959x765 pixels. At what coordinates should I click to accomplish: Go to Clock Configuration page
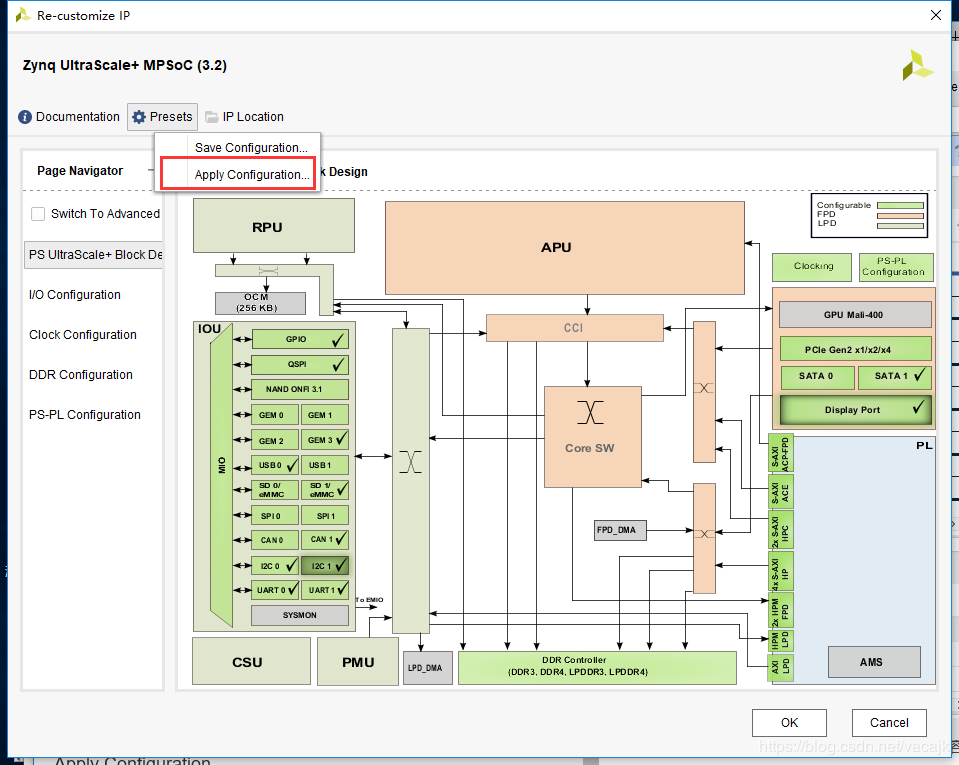(x=83, y=335)
